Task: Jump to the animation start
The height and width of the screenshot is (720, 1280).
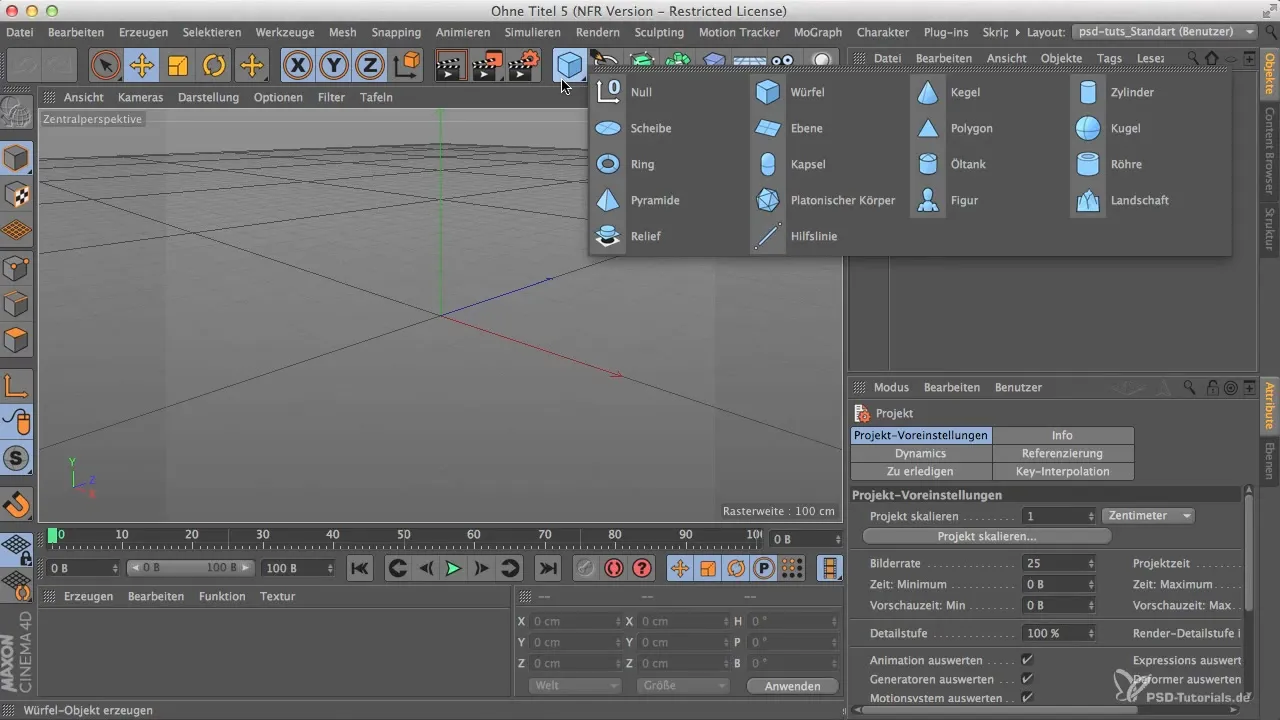Action: tap(359, 568)
